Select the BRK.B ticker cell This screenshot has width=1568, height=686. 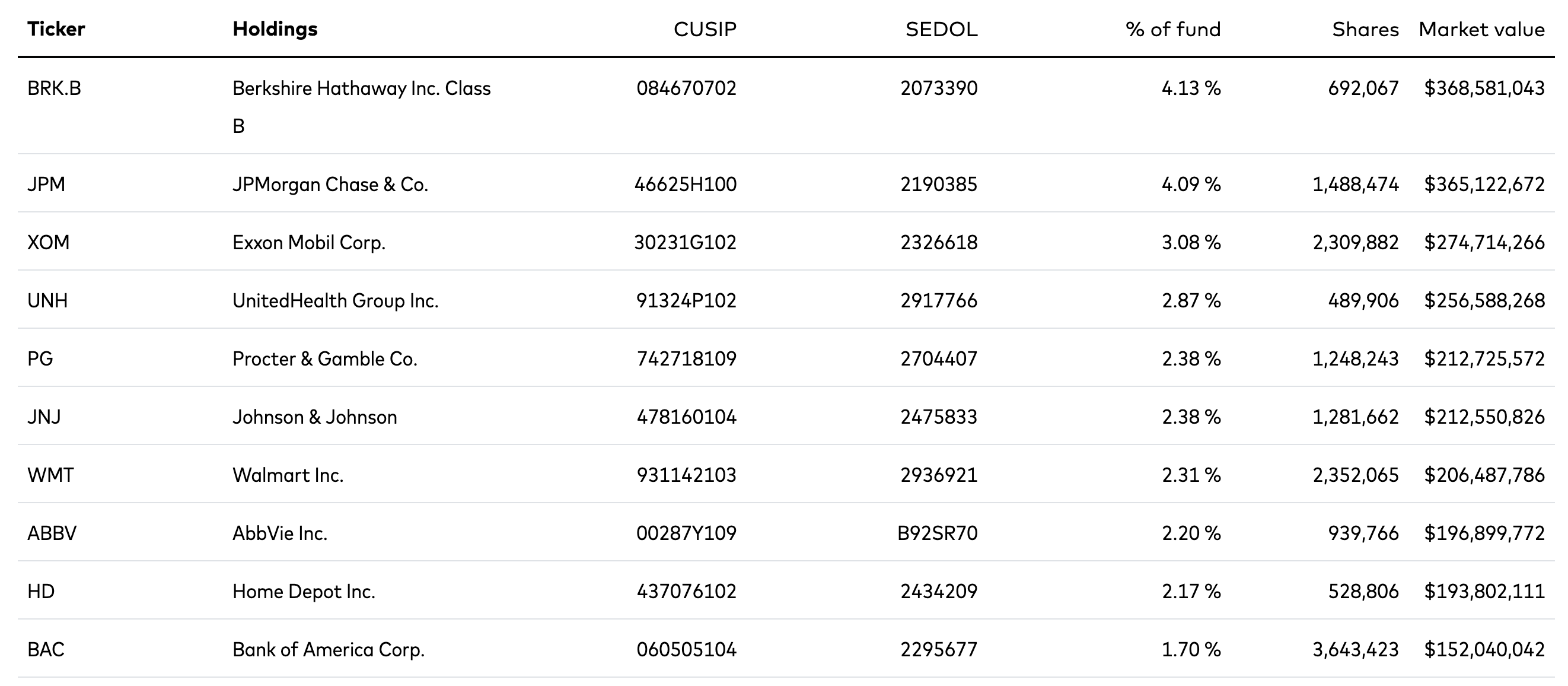pyautogui.click(x=54, y=88)
